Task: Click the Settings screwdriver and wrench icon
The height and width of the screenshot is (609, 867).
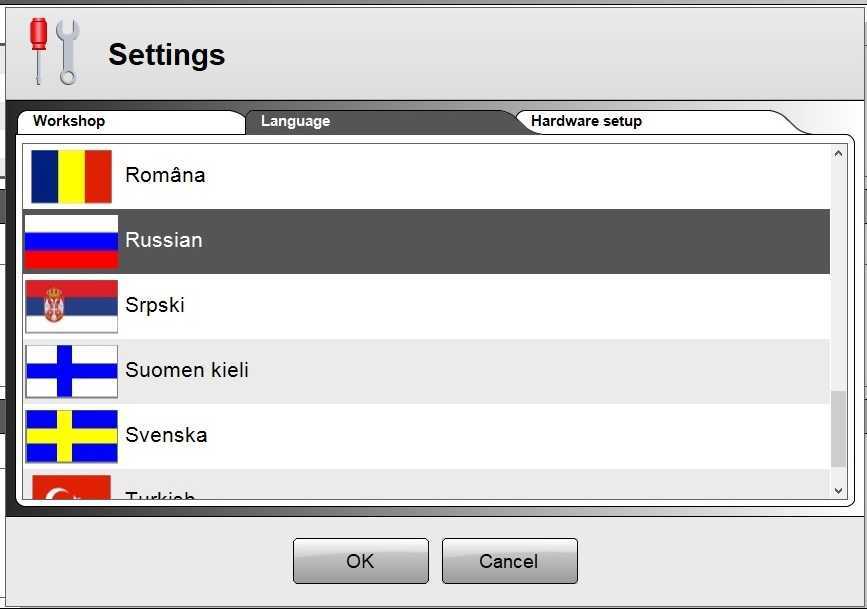Action: click(53, 51)
